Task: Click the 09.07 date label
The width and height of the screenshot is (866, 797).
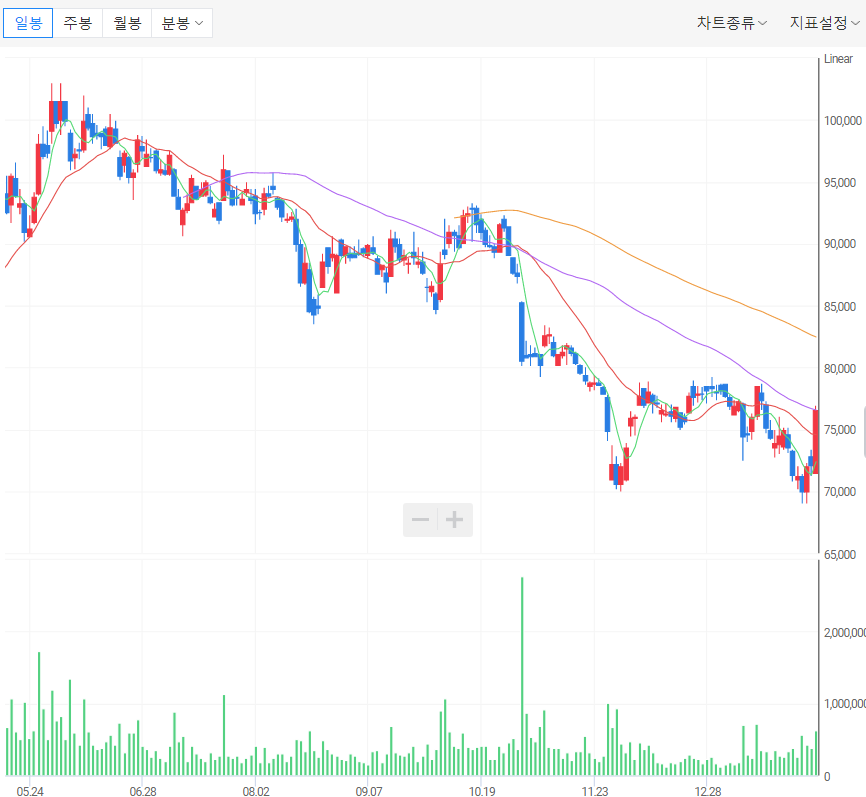Action: [x=368, y=791]
